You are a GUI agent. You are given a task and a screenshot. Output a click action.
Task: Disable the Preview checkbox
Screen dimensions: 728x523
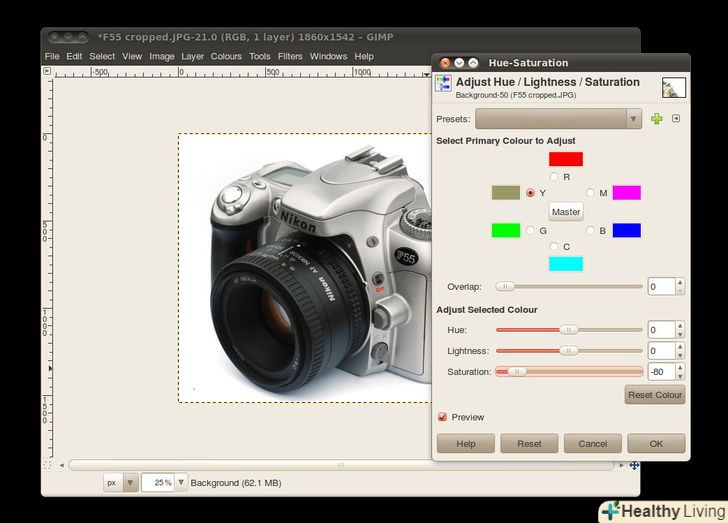pyautogui.click(x=443, y=417)
